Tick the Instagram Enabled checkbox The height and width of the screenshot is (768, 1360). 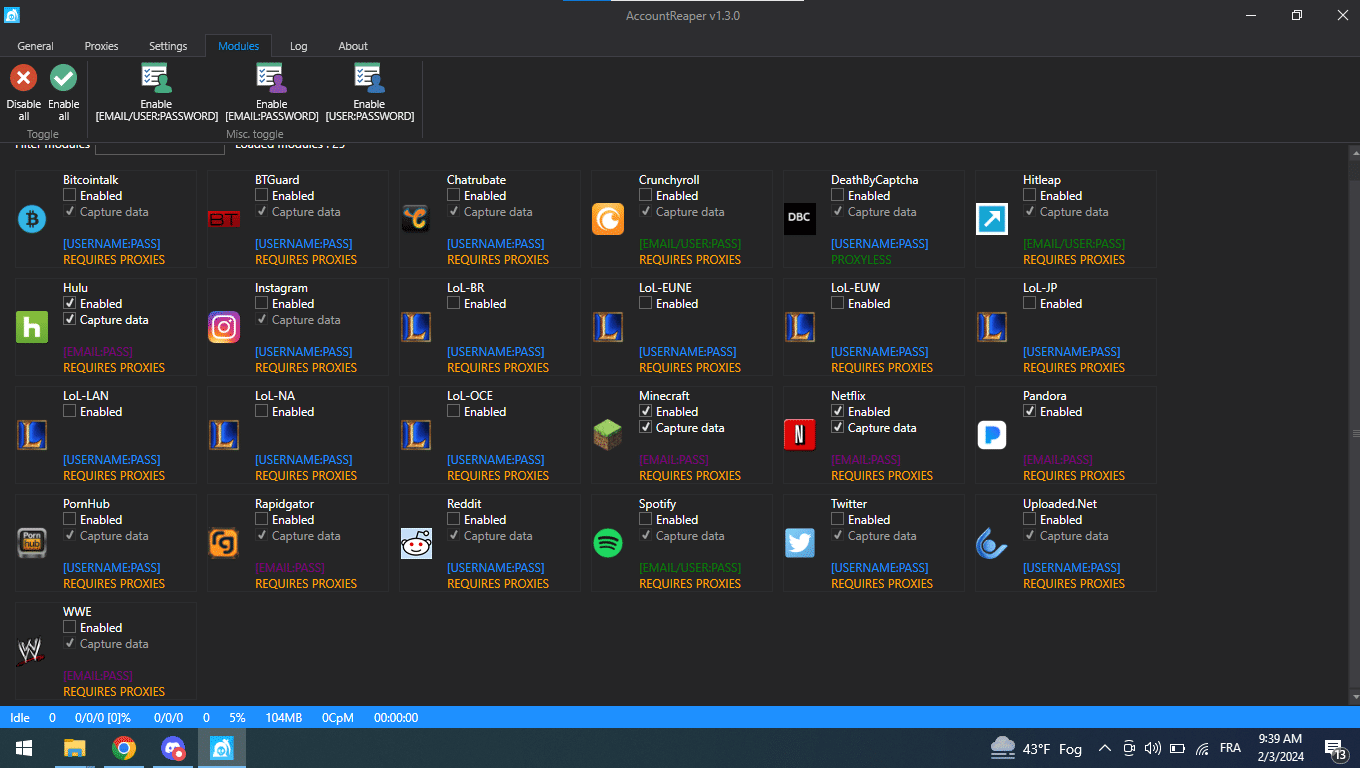click(262, 304)
